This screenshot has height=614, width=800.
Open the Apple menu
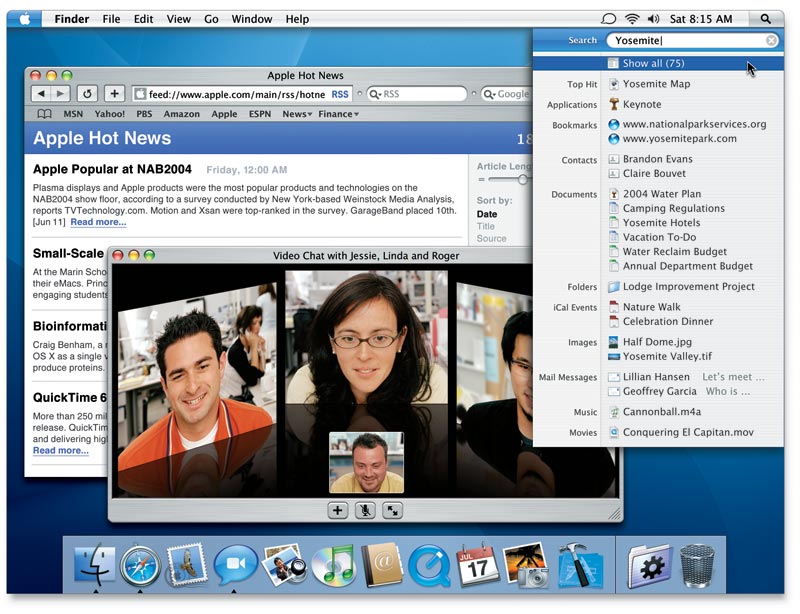click(x=25, y=19)
